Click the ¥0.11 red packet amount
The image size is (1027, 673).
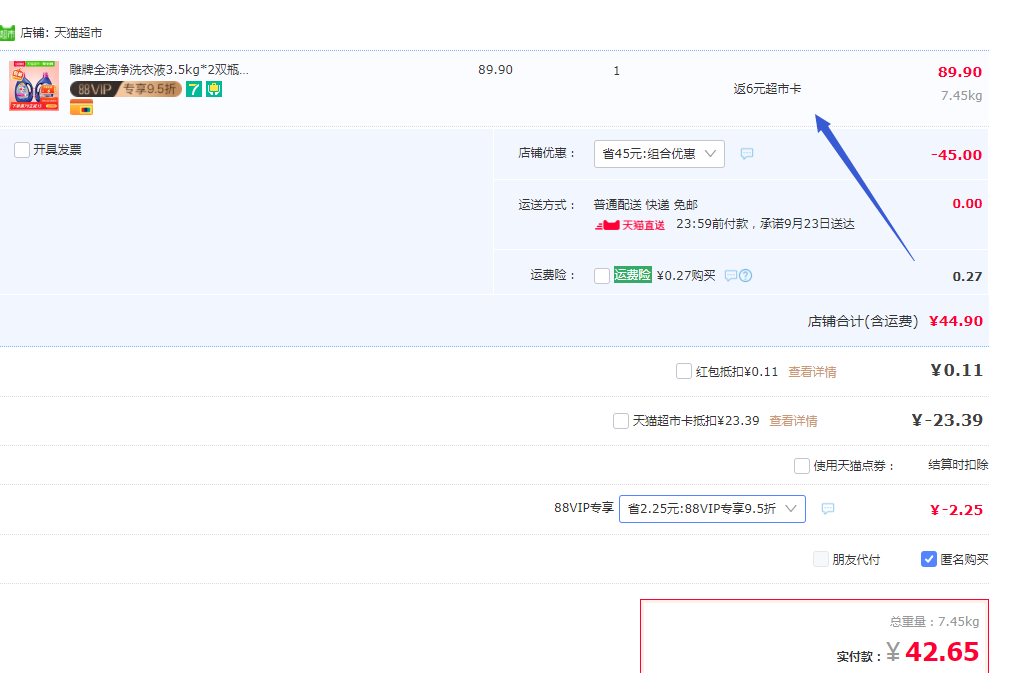coord(957,371)
